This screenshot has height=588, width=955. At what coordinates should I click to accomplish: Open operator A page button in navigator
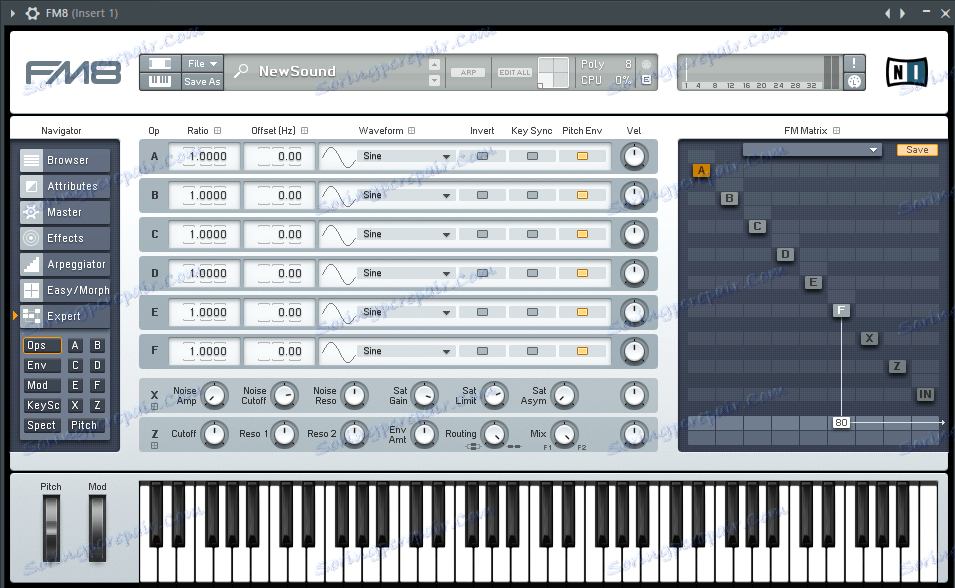75,345
